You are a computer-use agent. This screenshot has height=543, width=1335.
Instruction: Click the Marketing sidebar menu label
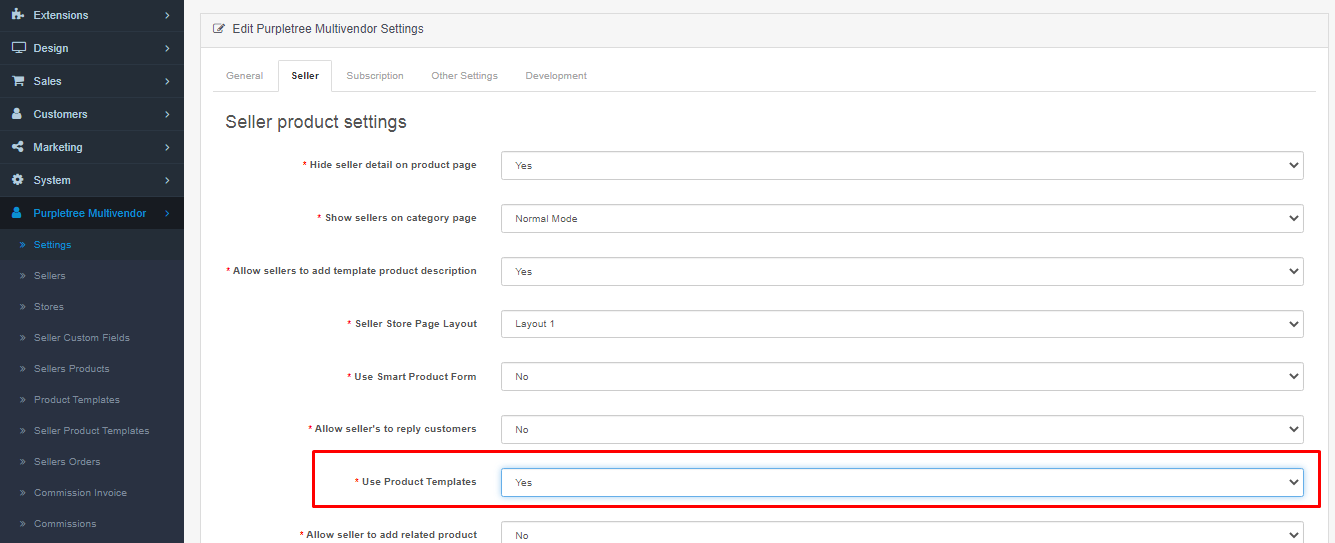point(58,147)
